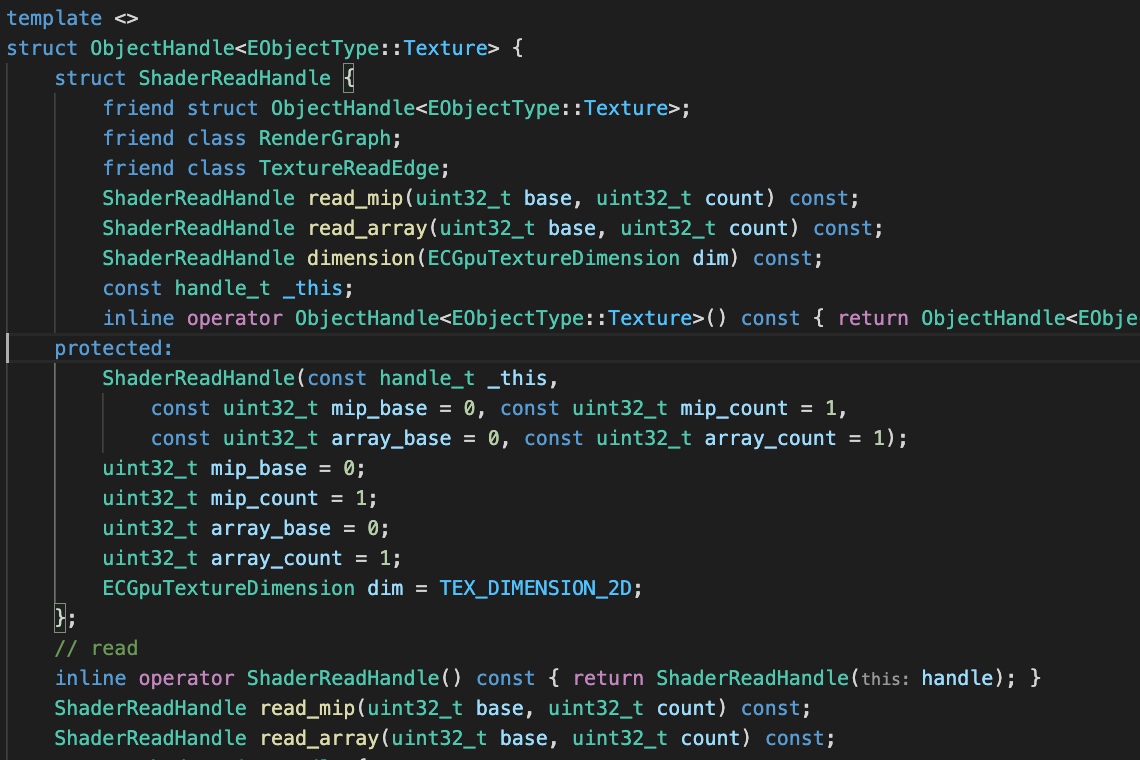Image resolution: width=1140 pixels, height=760 pixels.
Task: Click the EObjectType::Texture type reference
Action: [x=368, y=48]
